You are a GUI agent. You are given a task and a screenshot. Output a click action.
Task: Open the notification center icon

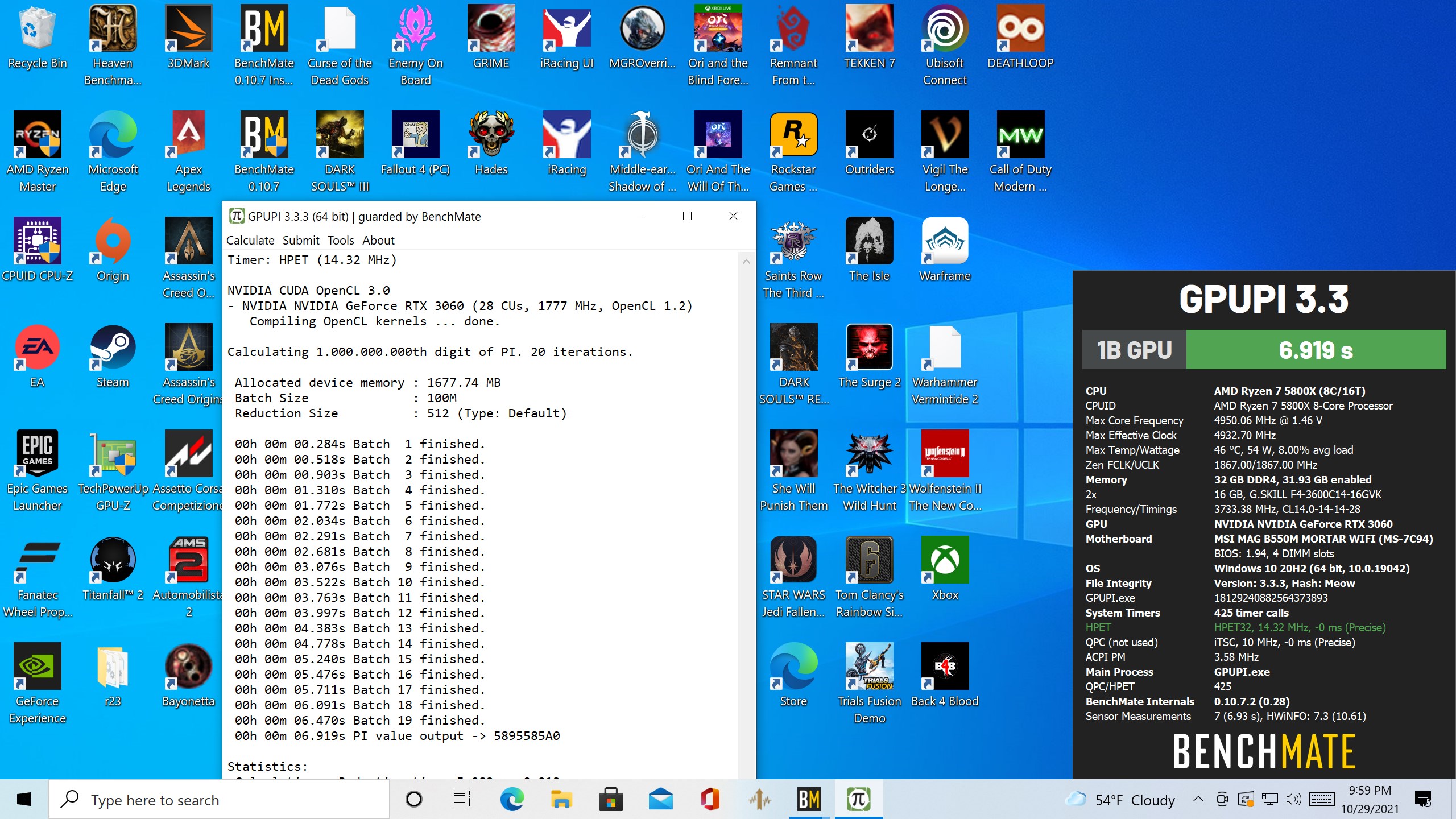click(1423, 799)
